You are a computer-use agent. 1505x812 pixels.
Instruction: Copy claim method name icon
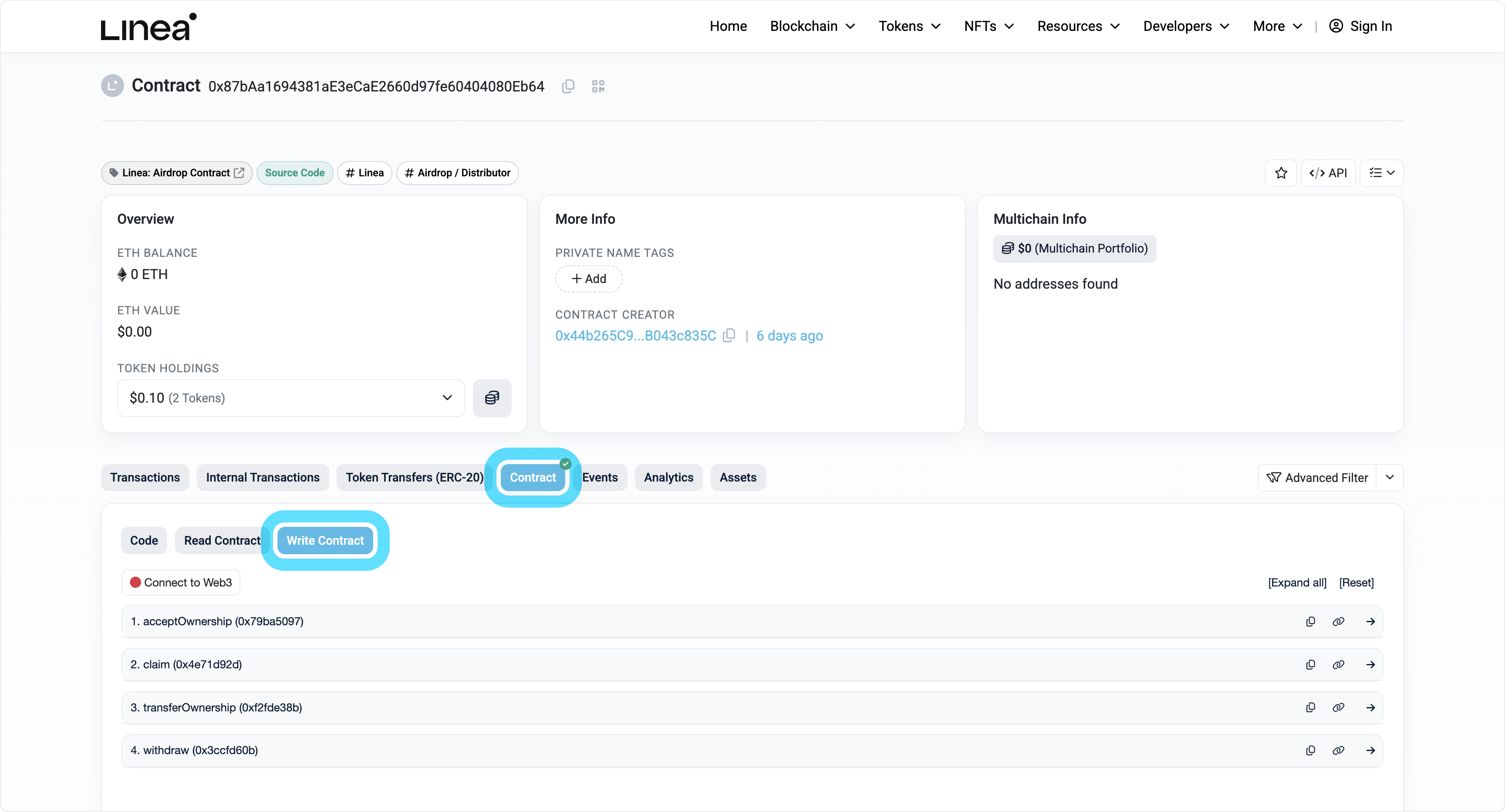pyautogui.click(x=1310, y=665)
